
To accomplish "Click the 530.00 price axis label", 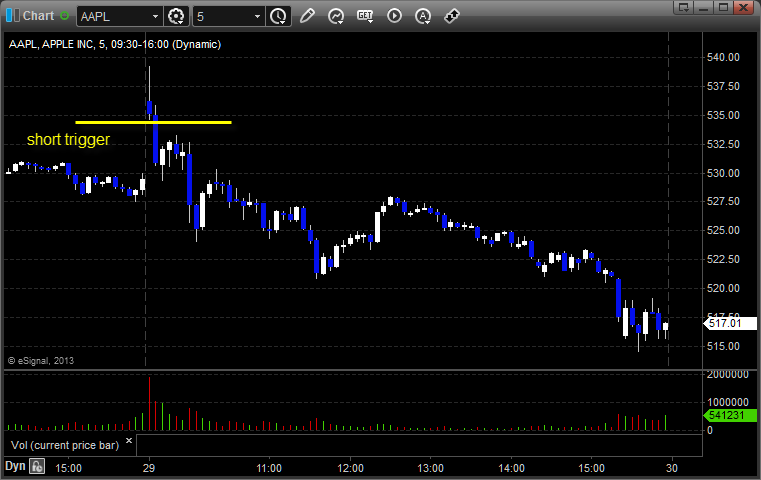I will 723,173.
